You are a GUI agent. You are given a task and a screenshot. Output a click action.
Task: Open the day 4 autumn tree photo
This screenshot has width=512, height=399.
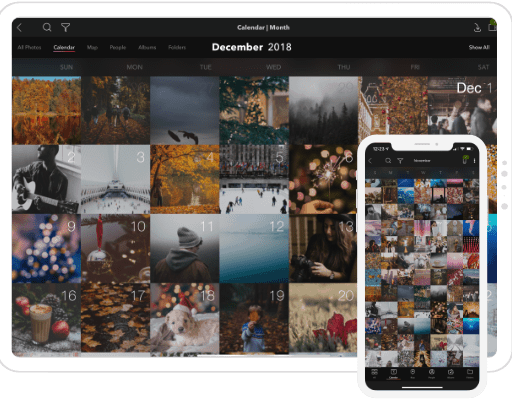tap(185, 179)
